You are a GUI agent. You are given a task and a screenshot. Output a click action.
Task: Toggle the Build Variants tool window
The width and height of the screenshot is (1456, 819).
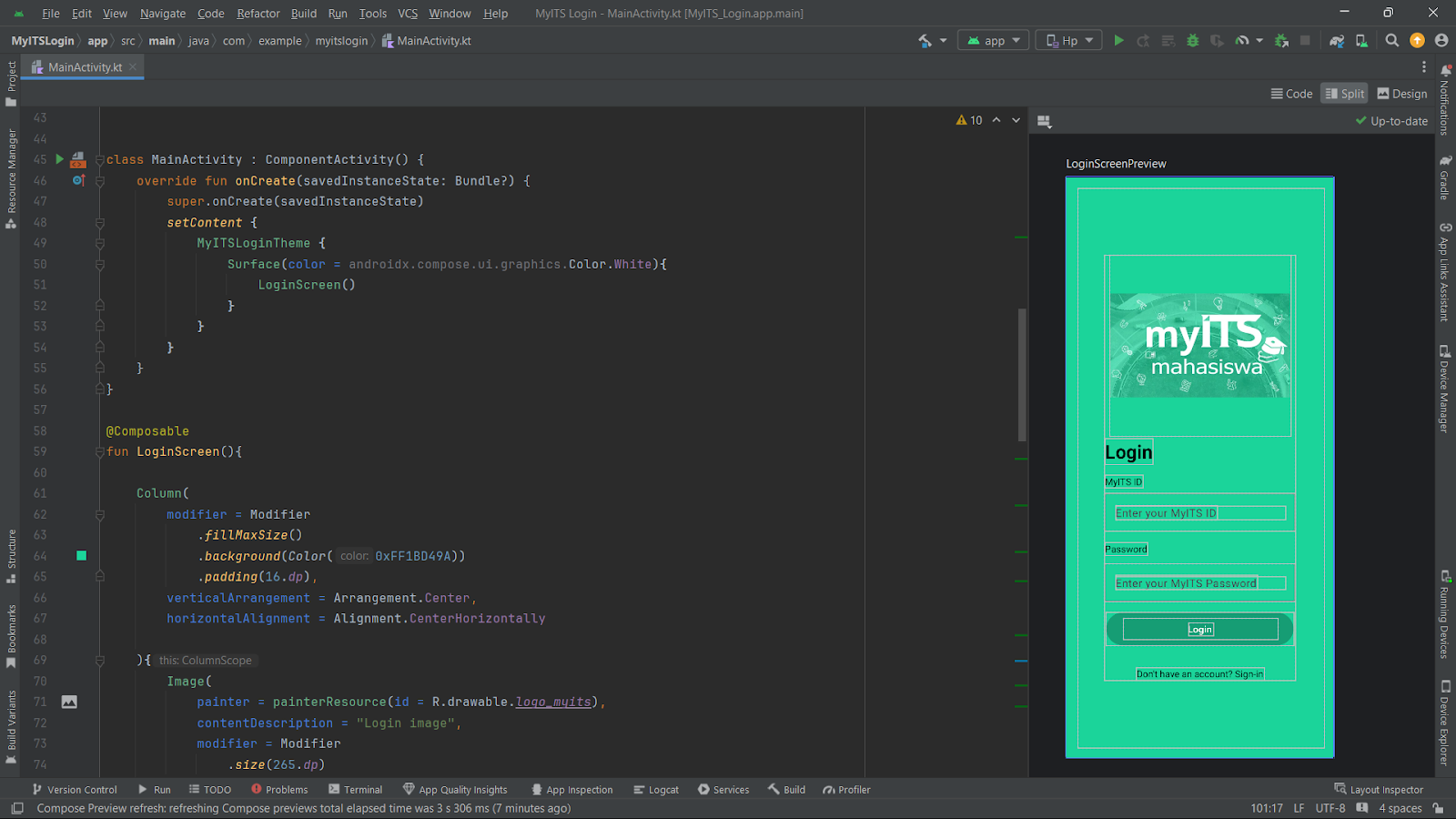tap(11, 726)
